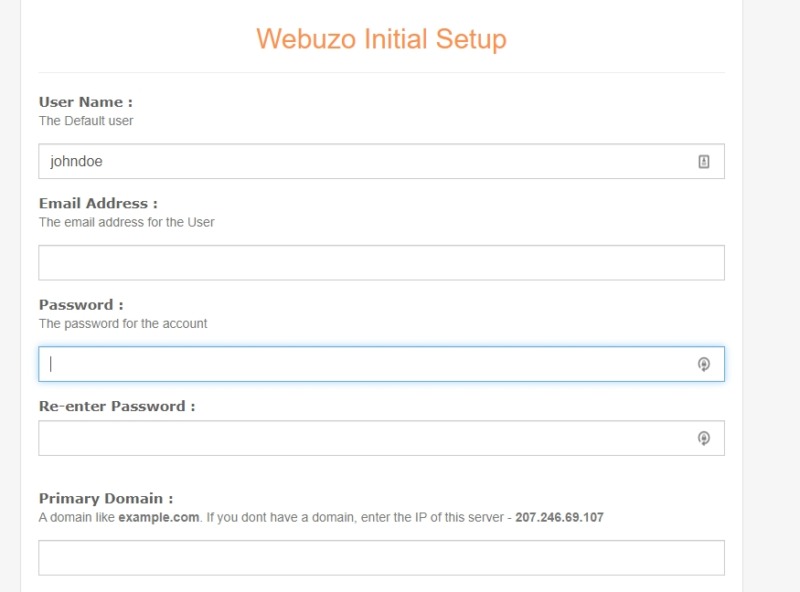Click the "Email Address :" label
Viewport: 800px width, 592px height.
[98, 203]
